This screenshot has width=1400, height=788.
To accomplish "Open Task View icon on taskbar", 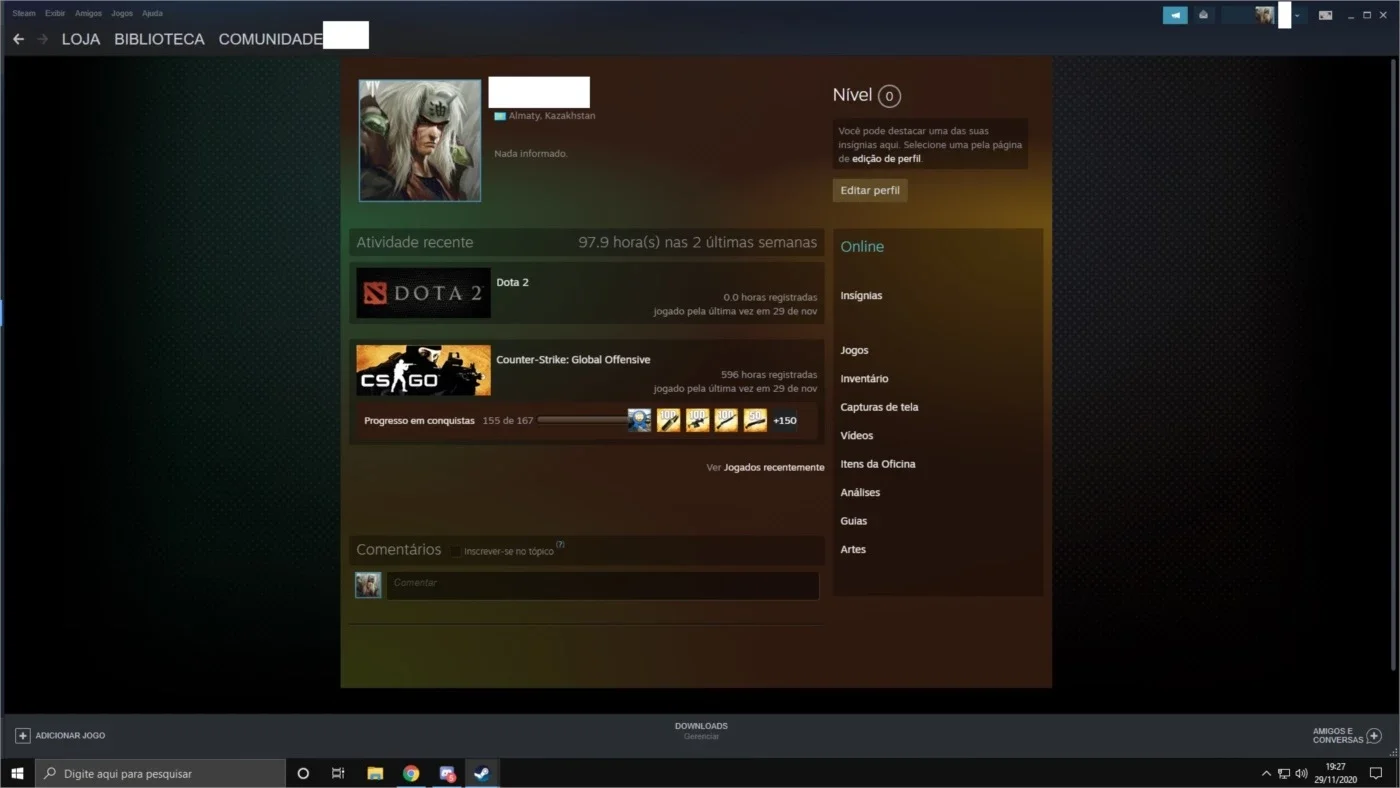I will (x=338, y=773).
